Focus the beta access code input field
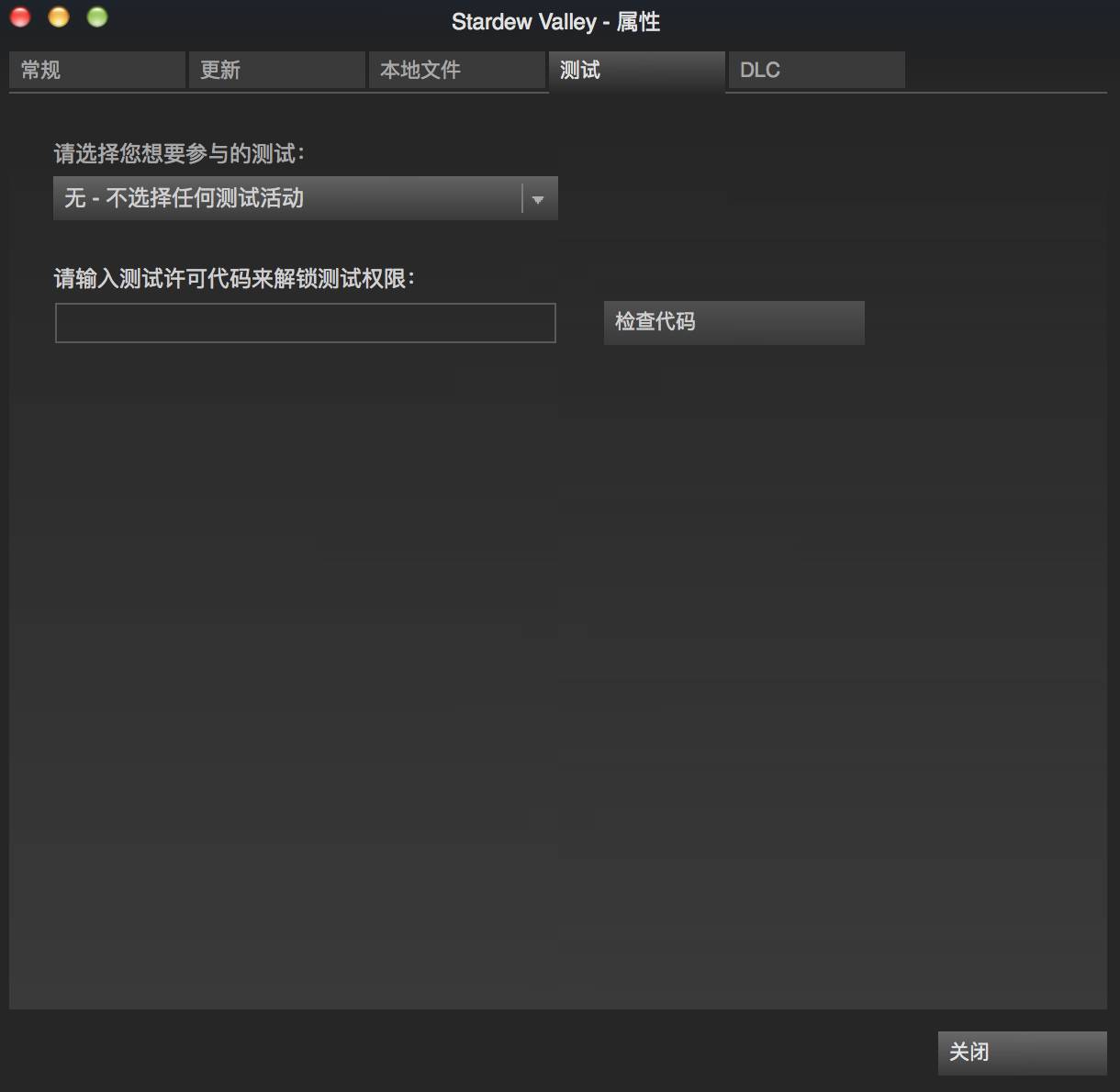 point(306,323)
